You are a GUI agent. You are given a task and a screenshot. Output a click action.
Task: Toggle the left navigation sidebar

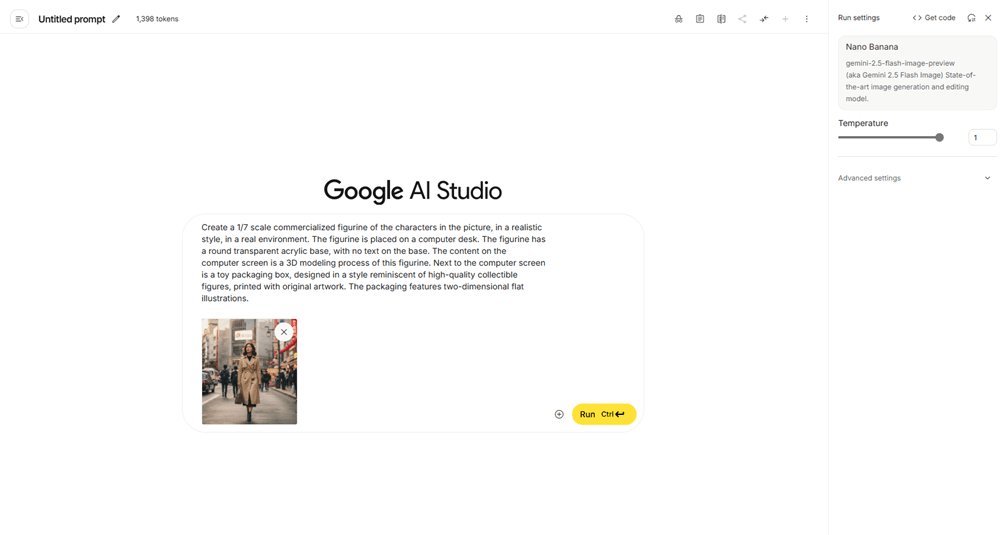point(20,19)
